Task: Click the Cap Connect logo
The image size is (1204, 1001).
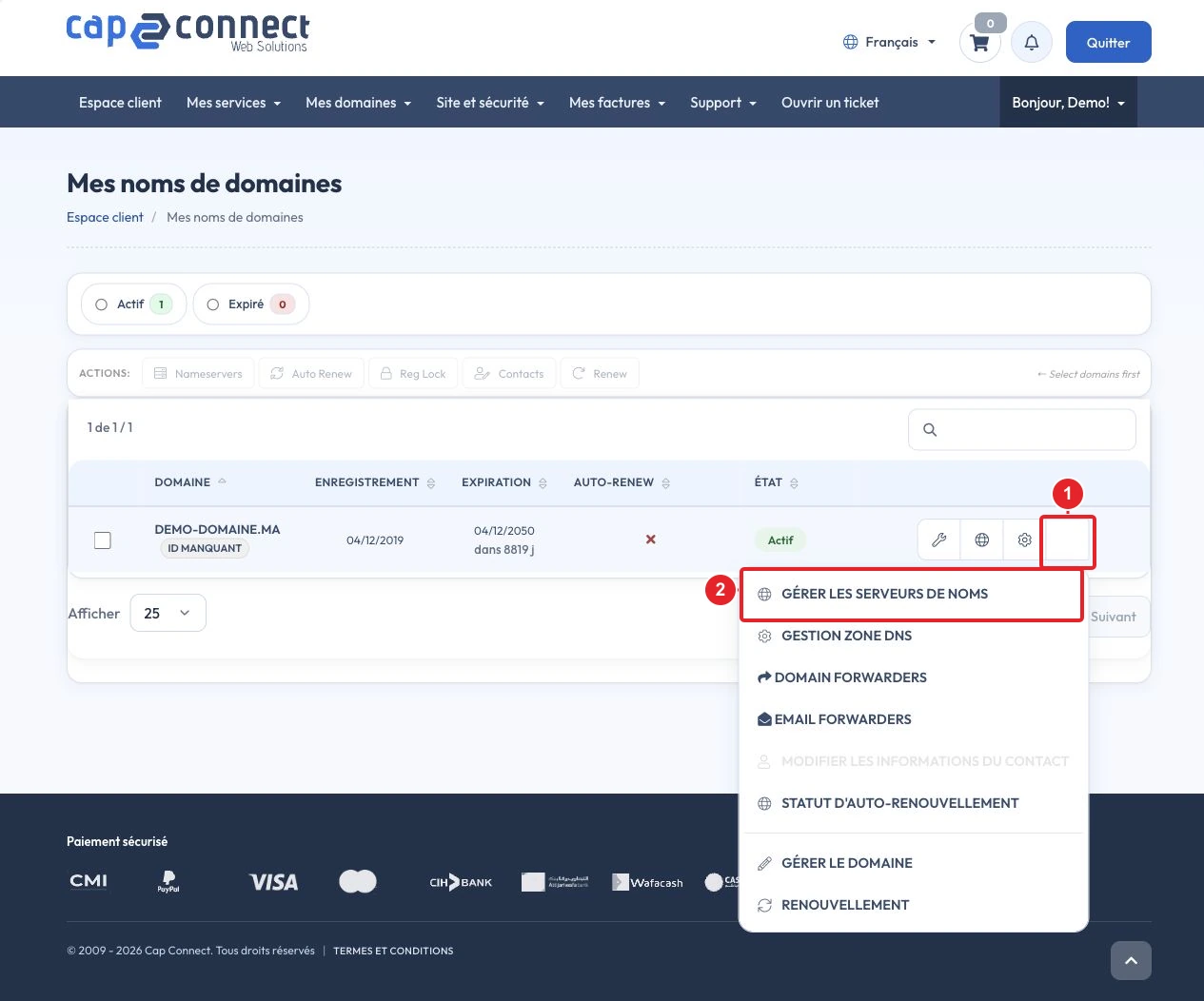Action: point(188,32)
